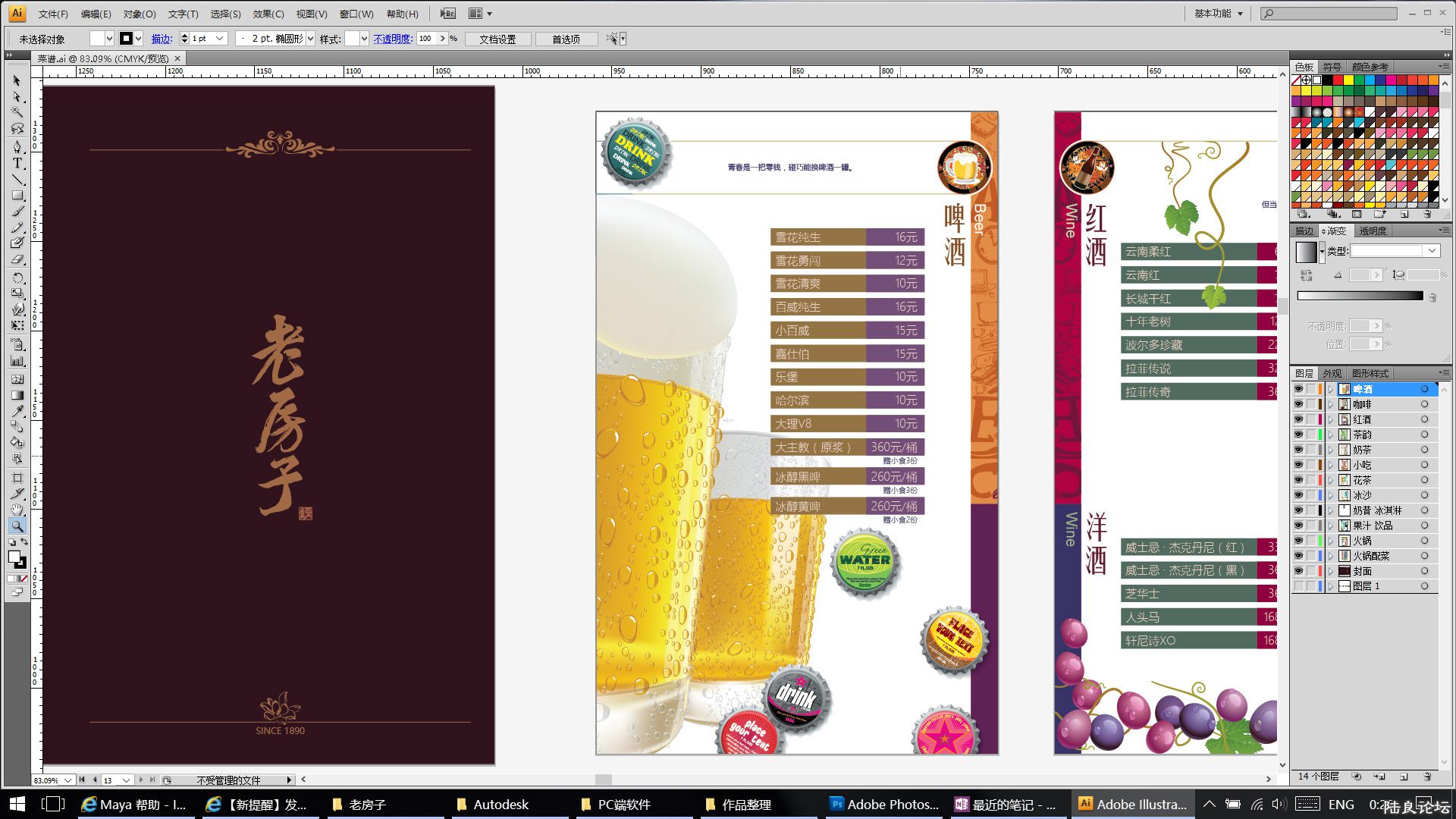Show the hidden 图层 1 layer
Image resolution: width=1456 pixels, height=819 pixels.
1298,586
